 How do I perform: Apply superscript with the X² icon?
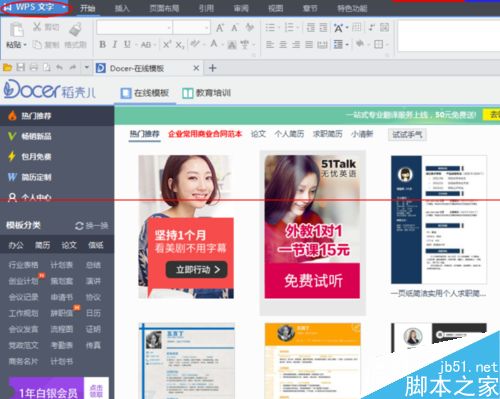point(167,44)
